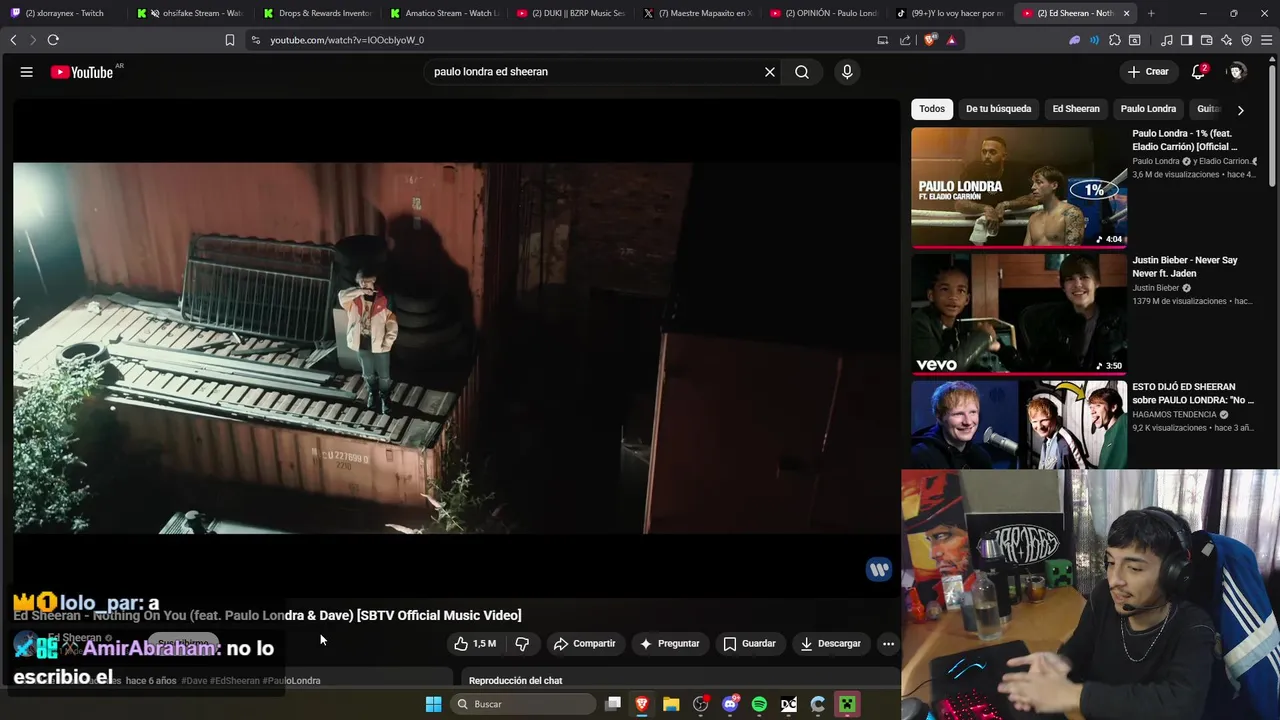Save video with Guardar
The width and height of the screenshot is (1280, 720).
750,644
